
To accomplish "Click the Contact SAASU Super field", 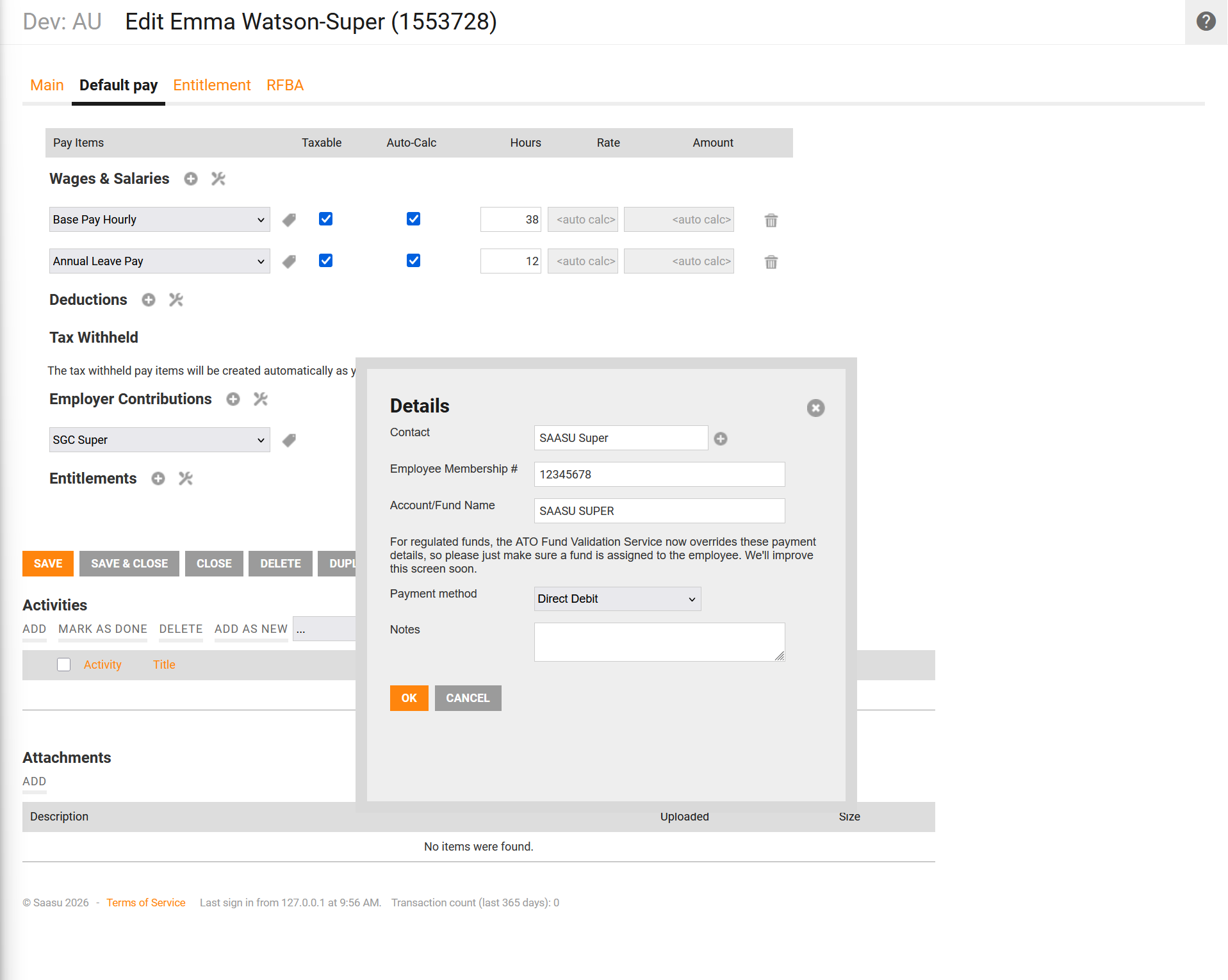I will [x=621, y=438].
